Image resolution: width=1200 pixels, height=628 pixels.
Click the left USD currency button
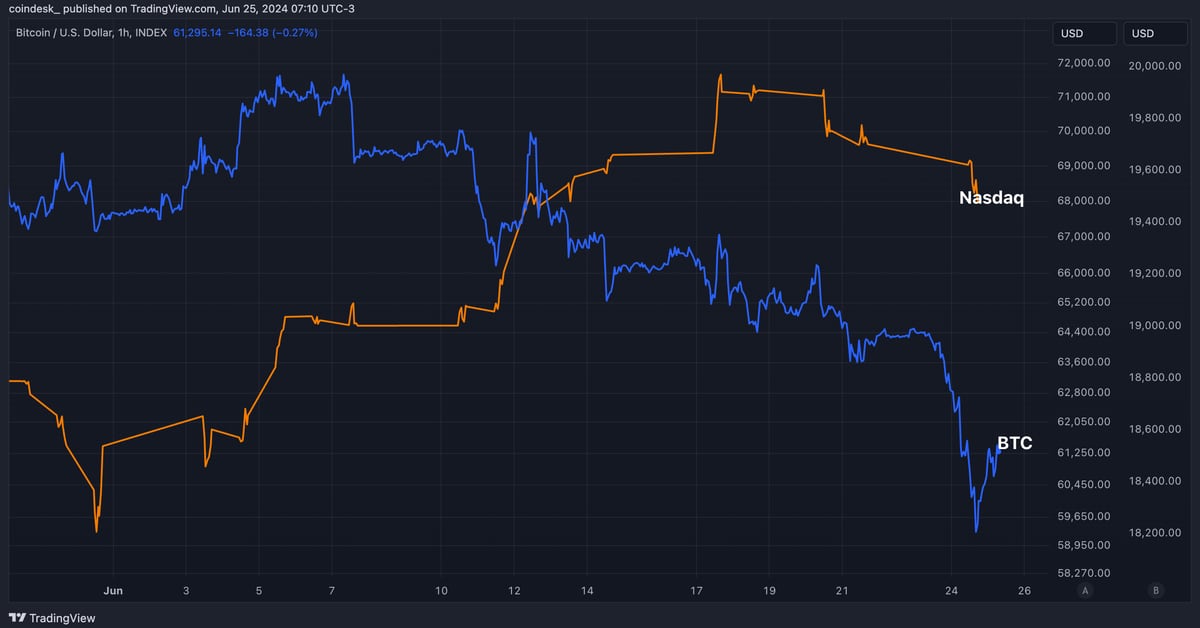pos(1083,33)
